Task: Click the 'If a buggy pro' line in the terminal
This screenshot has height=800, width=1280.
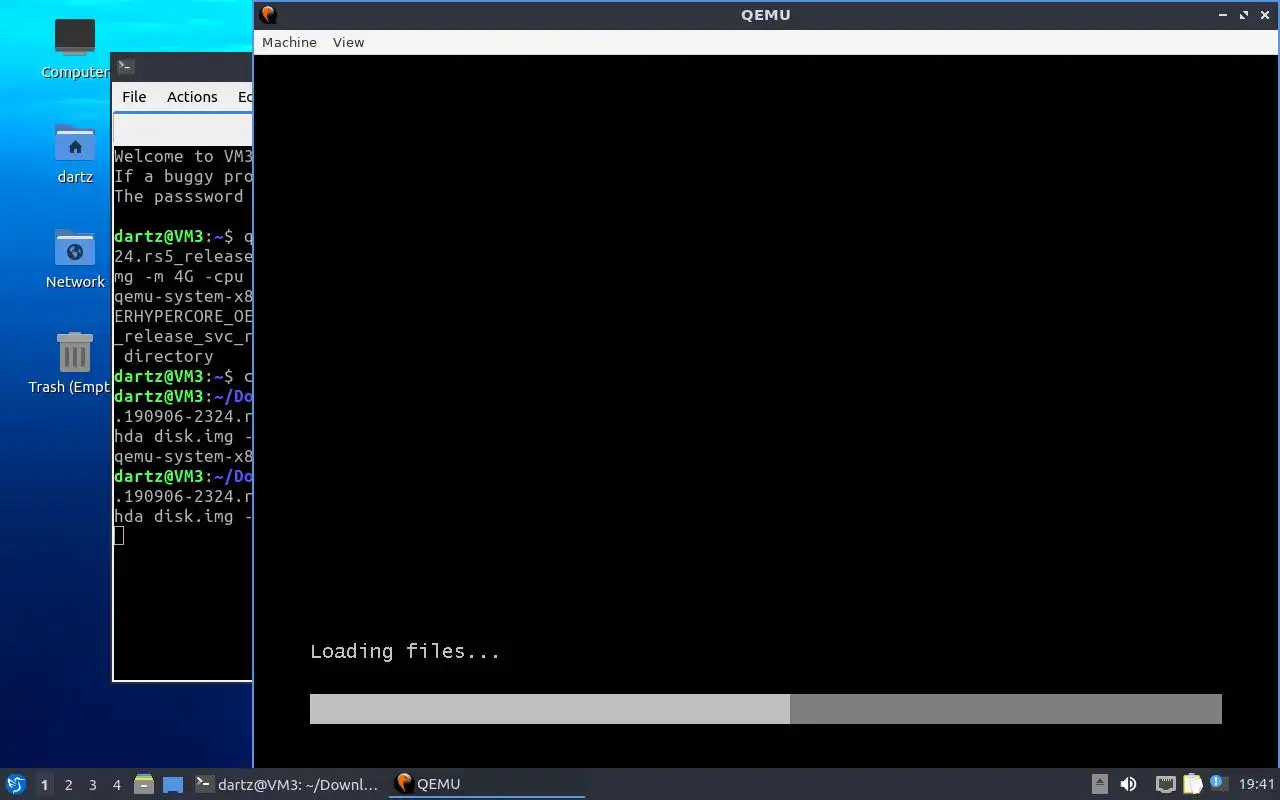Action: pyautogui.click(x=183, y=176)
